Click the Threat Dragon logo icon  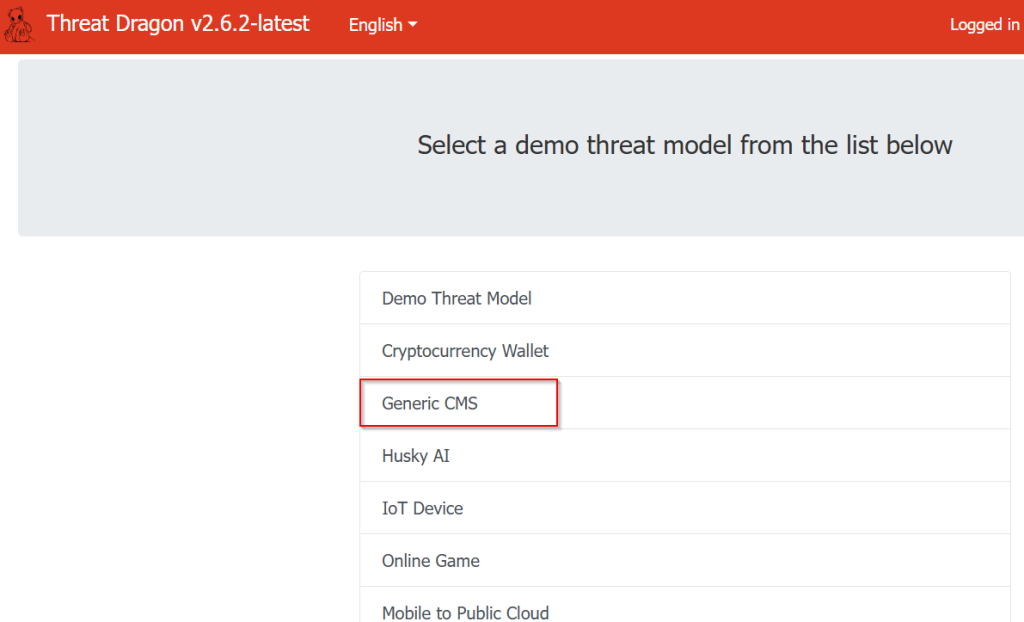[x=18, y=25]
